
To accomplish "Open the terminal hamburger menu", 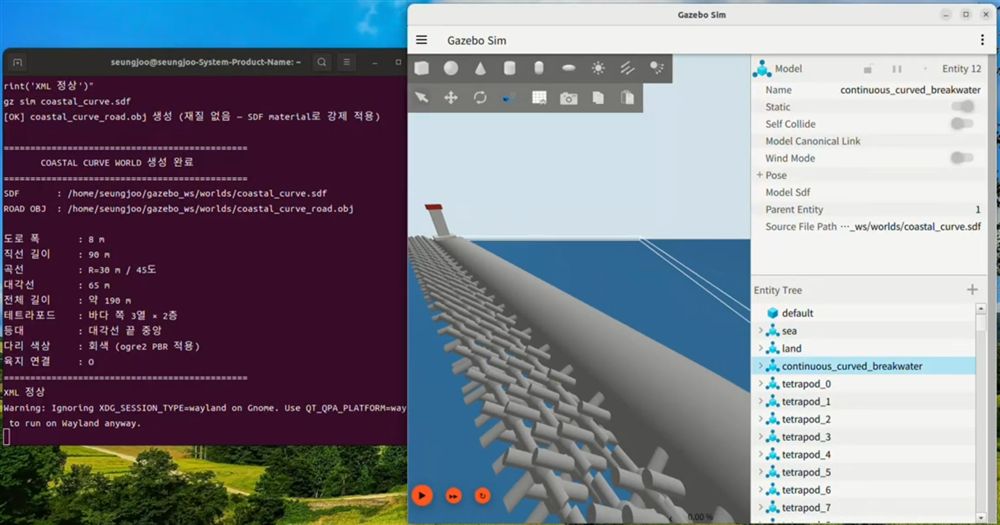I will pyautogui.click(x=346, y=62).
